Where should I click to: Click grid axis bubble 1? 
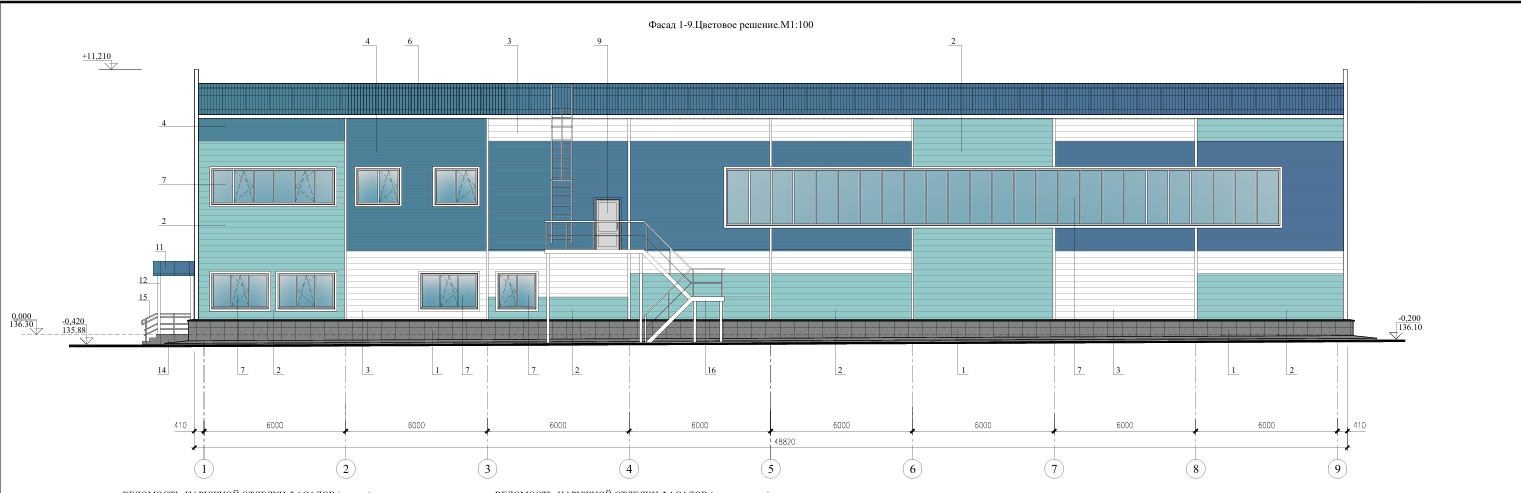[x=204, y=467]
